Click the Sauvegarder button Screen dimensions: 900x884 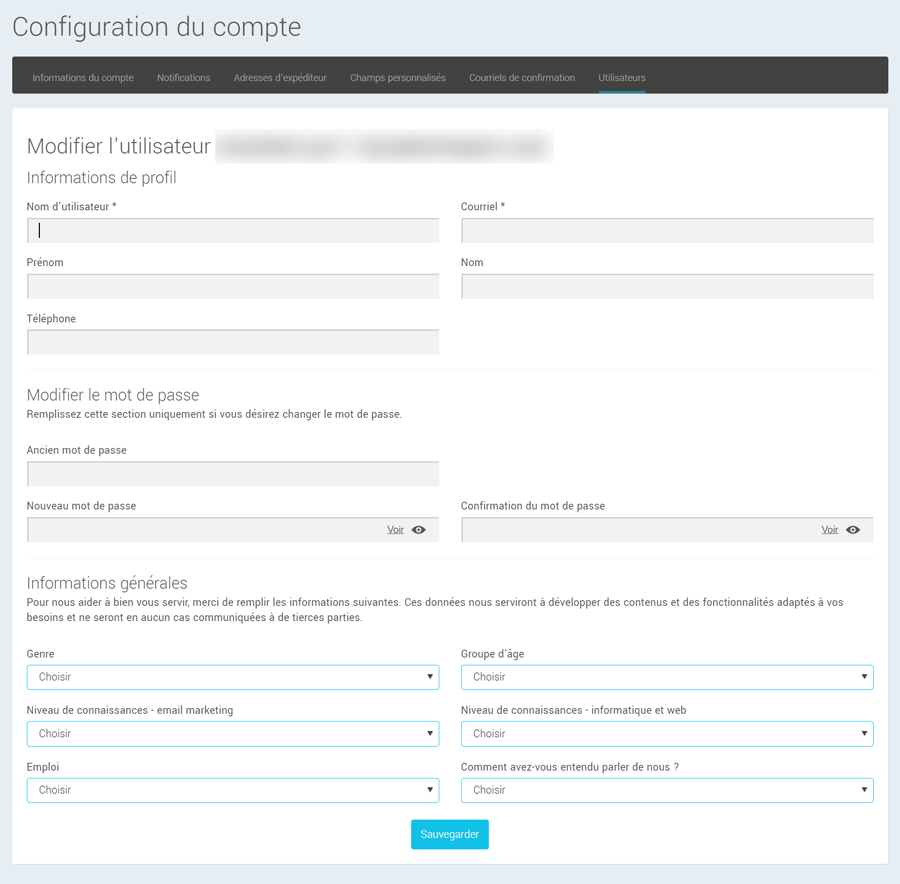449,834
